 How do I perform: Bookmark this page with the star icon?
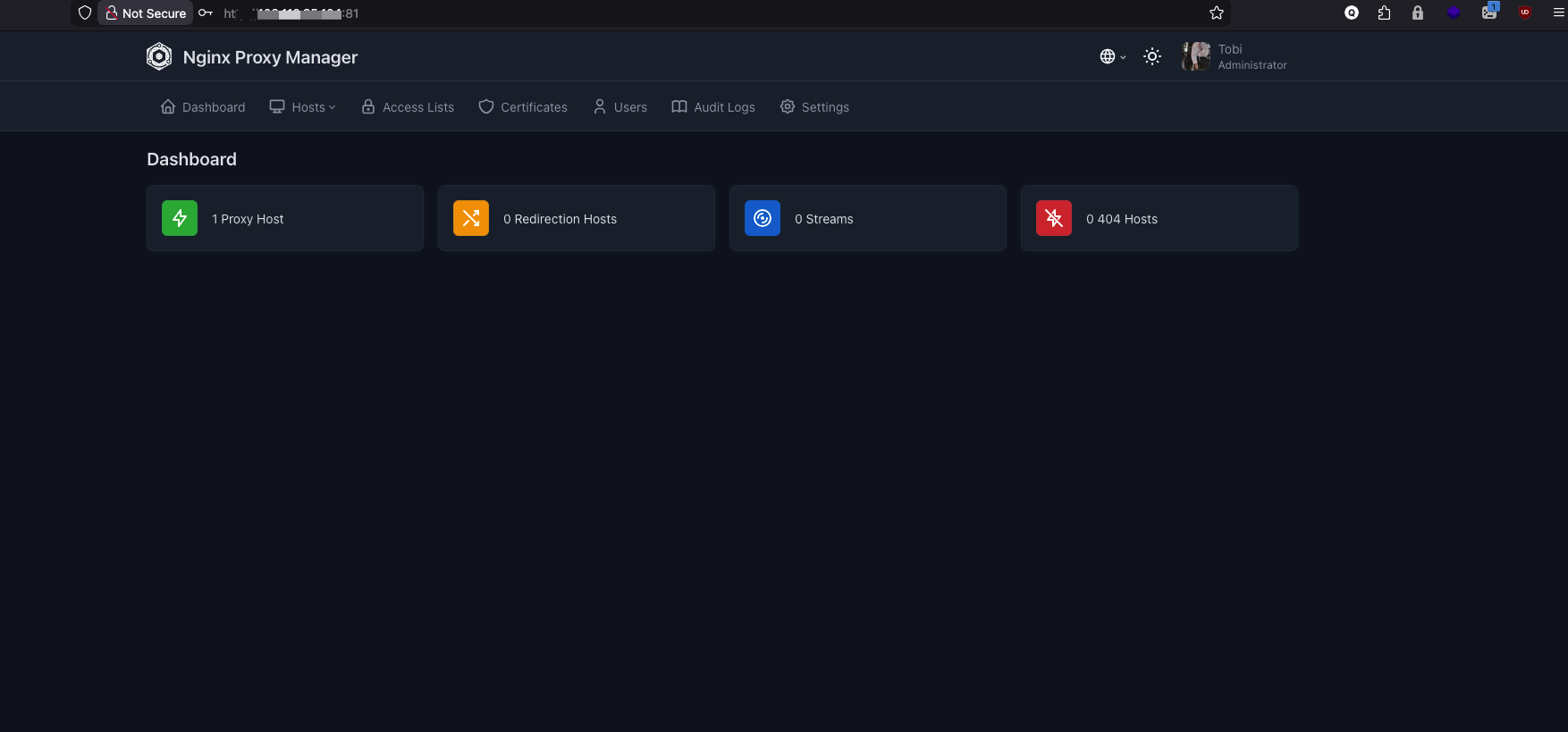pyautogui.click(x=1216, y=13)
